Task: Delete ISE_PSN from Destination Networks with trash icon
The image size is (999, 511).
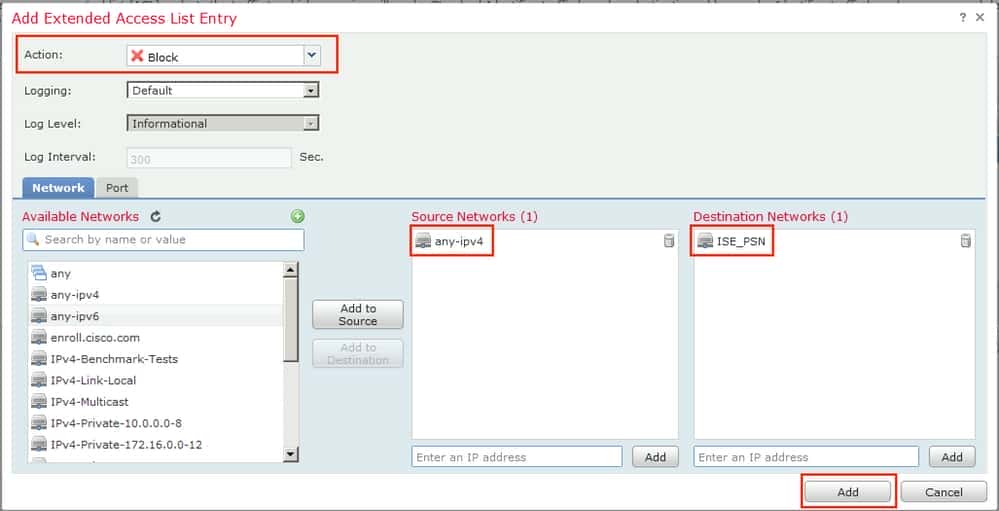Action: pos(966,241)
